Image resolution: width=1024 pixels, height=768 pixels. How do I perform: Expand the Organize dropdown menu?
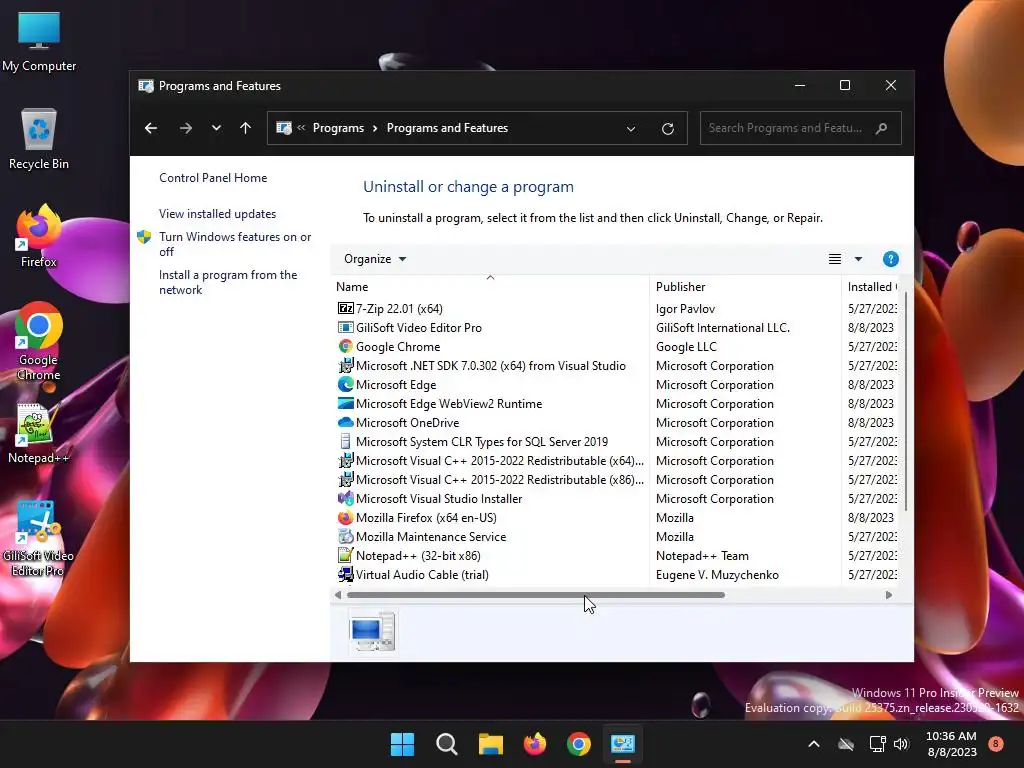click(x=375, y=259)
